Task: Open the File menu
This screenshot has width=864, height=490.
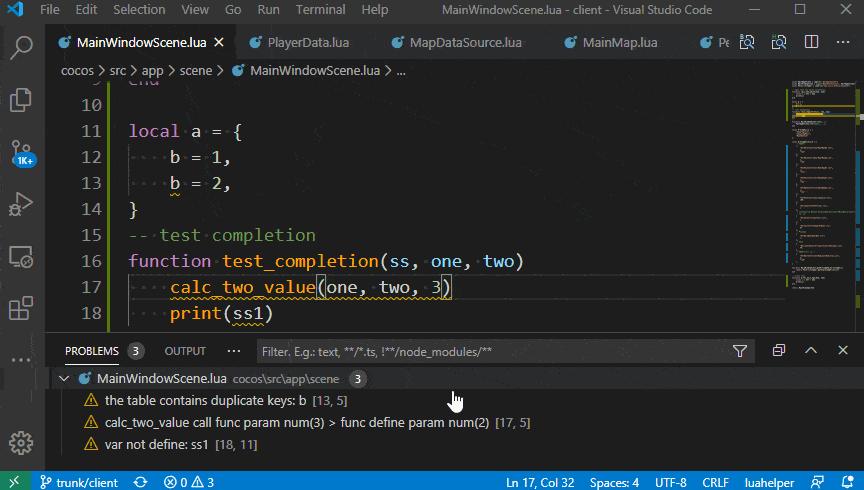Action: tap(50, 9)
